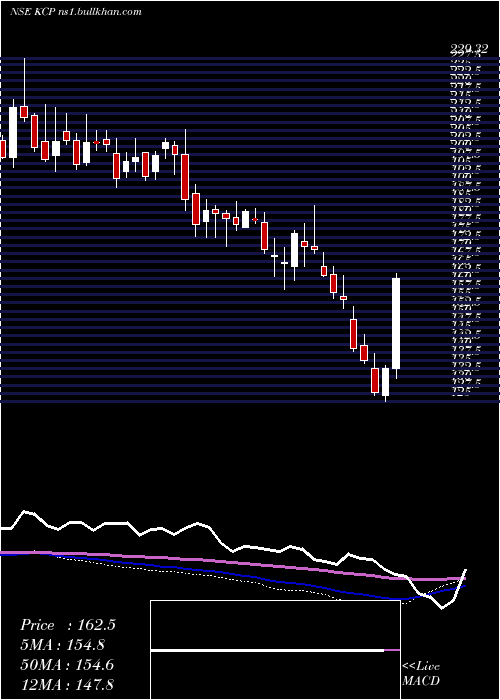The image size is (500, 700).
Task: Click the MACD indicator box
Action: click(x=275, y=650)
